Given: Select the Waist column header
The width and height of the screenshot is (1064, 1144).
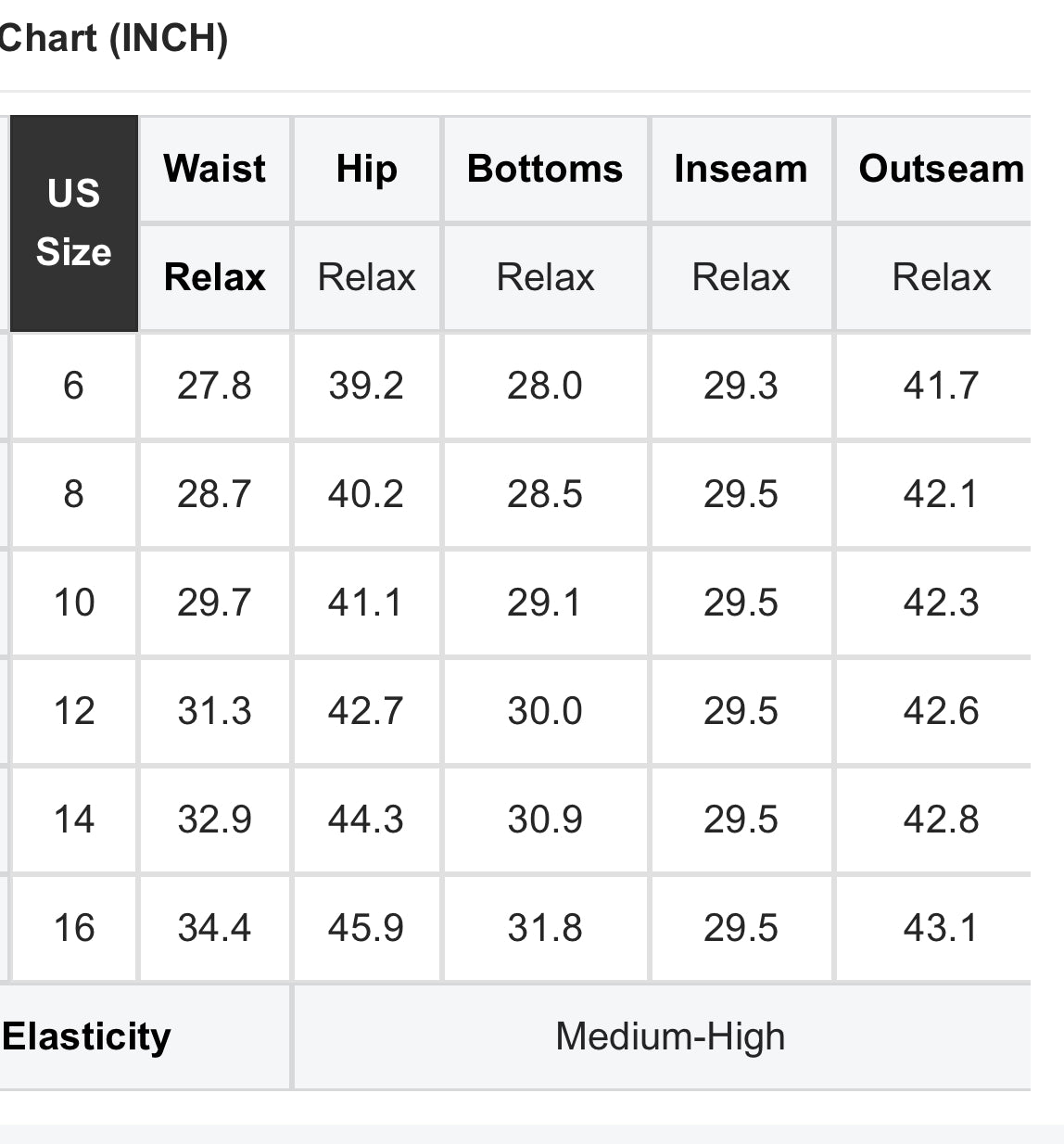Looking at the screenshot, I should click(x=214, y=169).
